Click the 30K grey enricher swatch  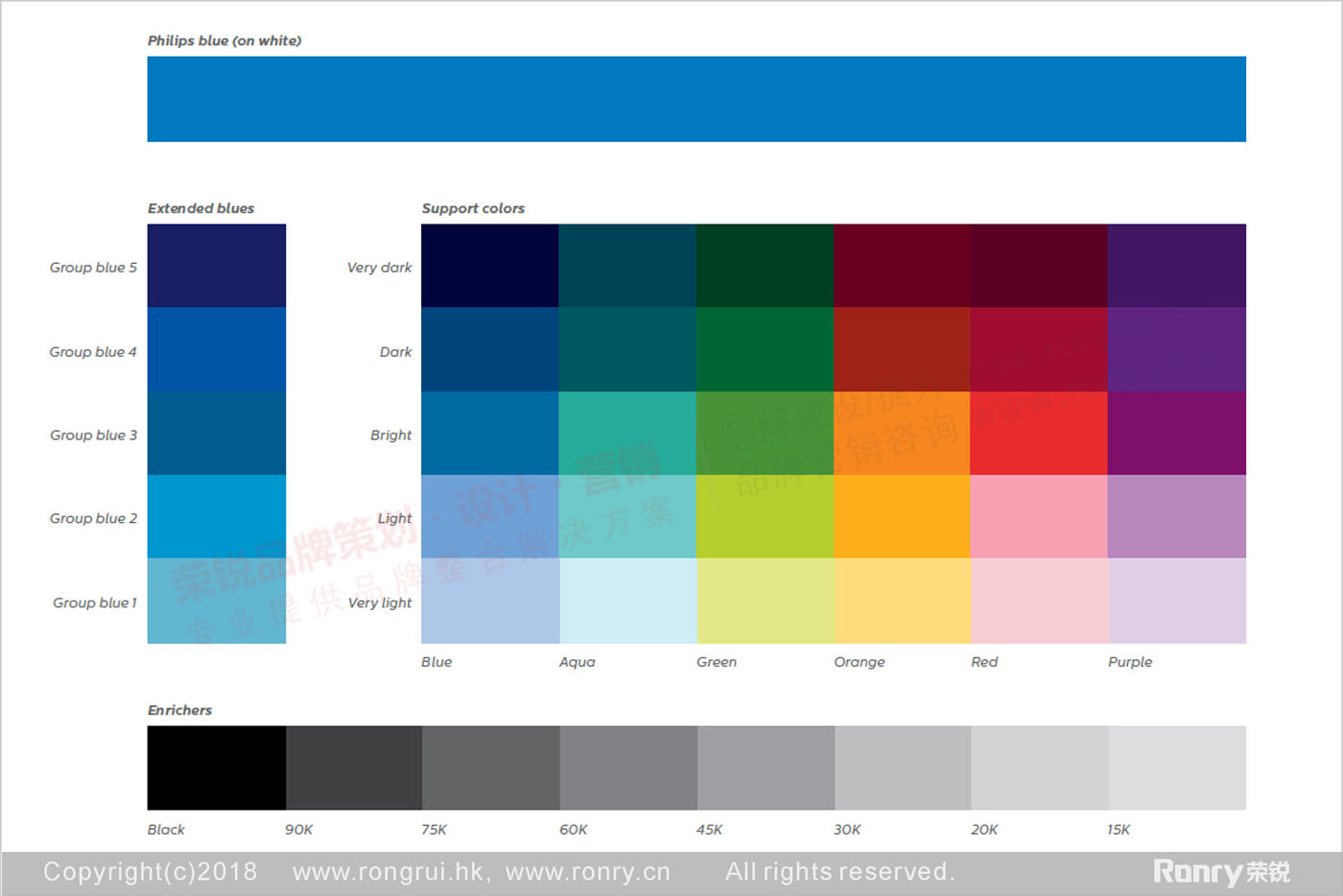click(903, 767)
